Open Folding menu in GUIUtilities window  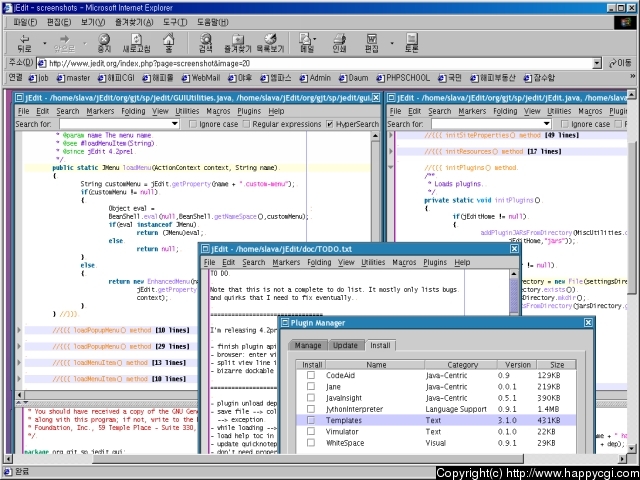click(133, 111)
